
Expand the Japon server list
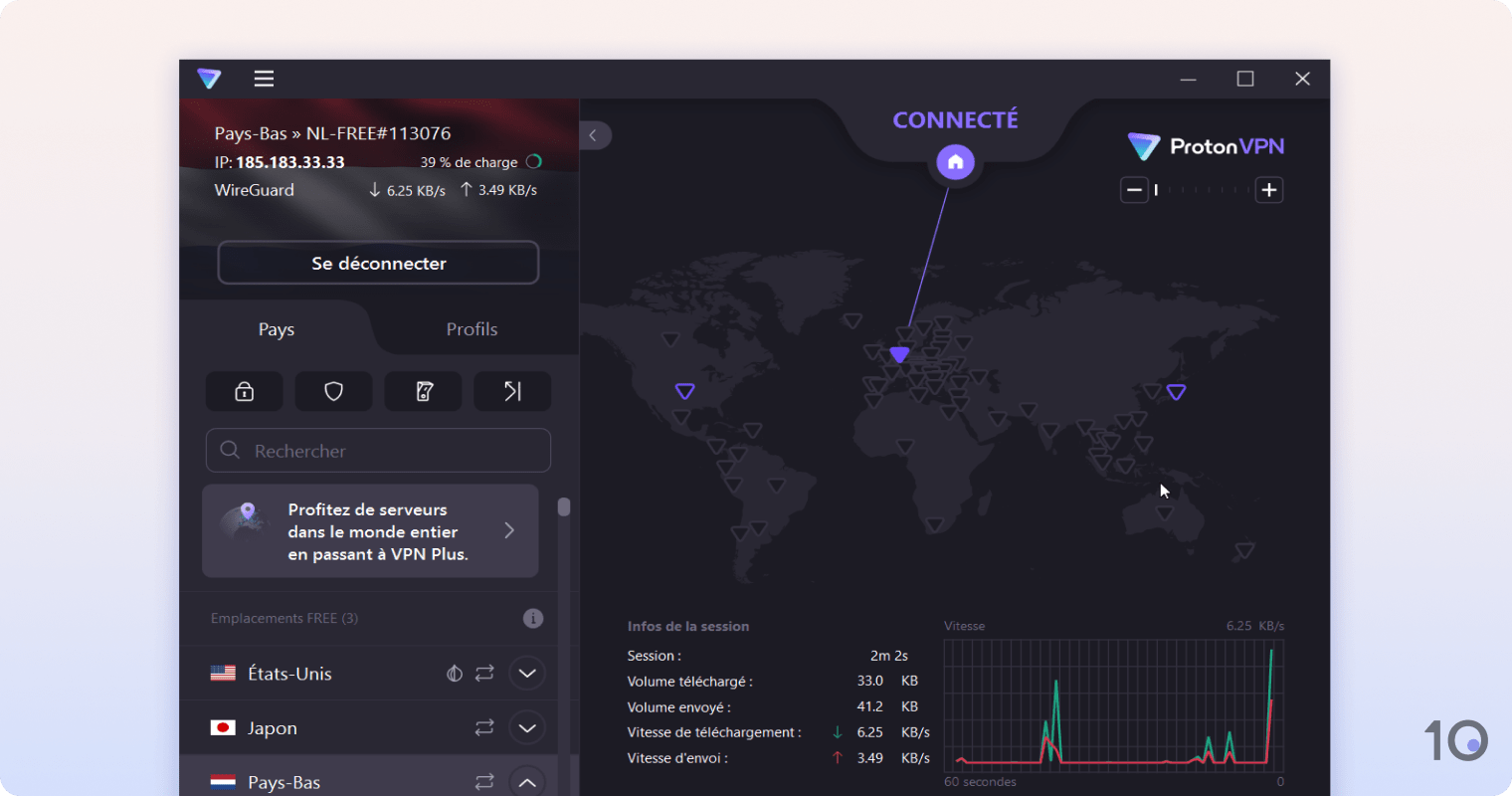click(x=527, y=727)
